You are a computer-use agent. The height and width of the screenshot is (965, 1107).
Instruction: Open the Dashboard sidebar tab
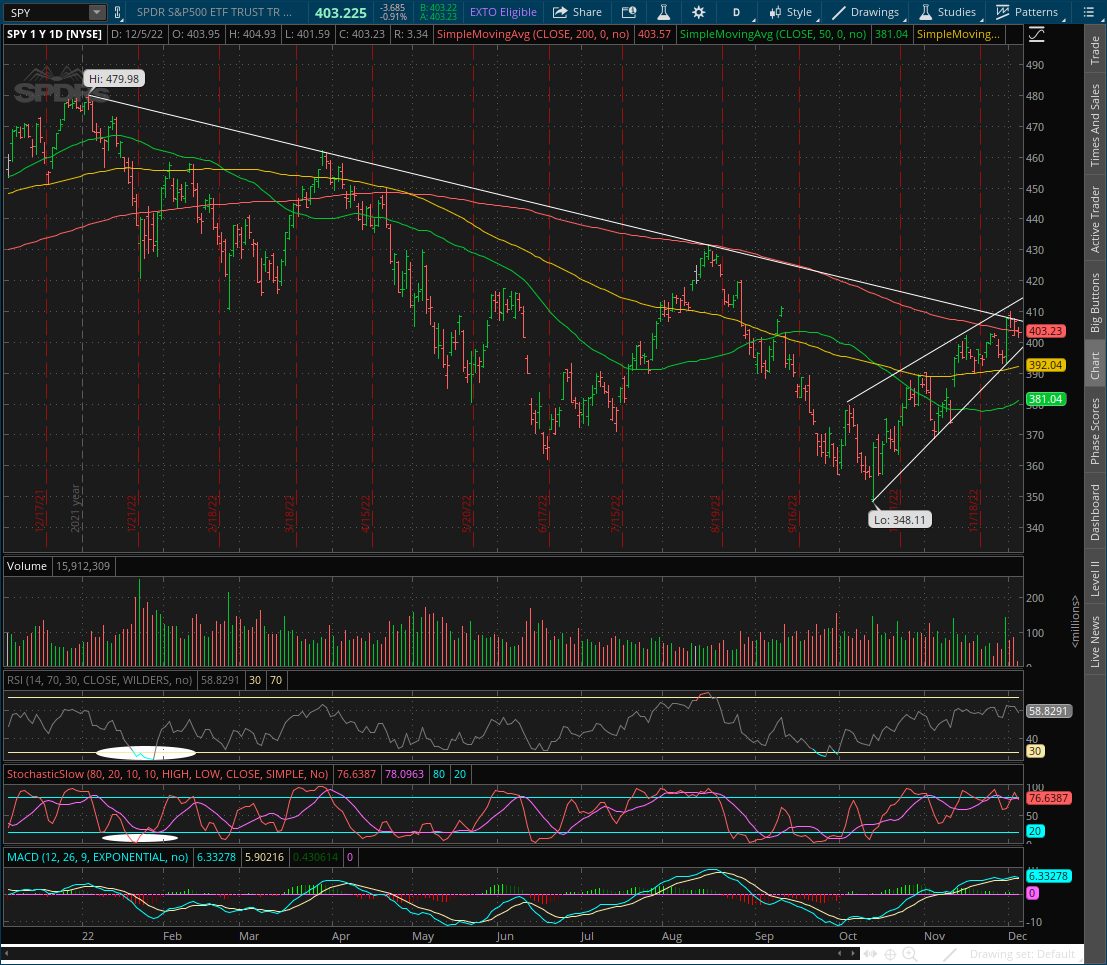click(1095, 513)
